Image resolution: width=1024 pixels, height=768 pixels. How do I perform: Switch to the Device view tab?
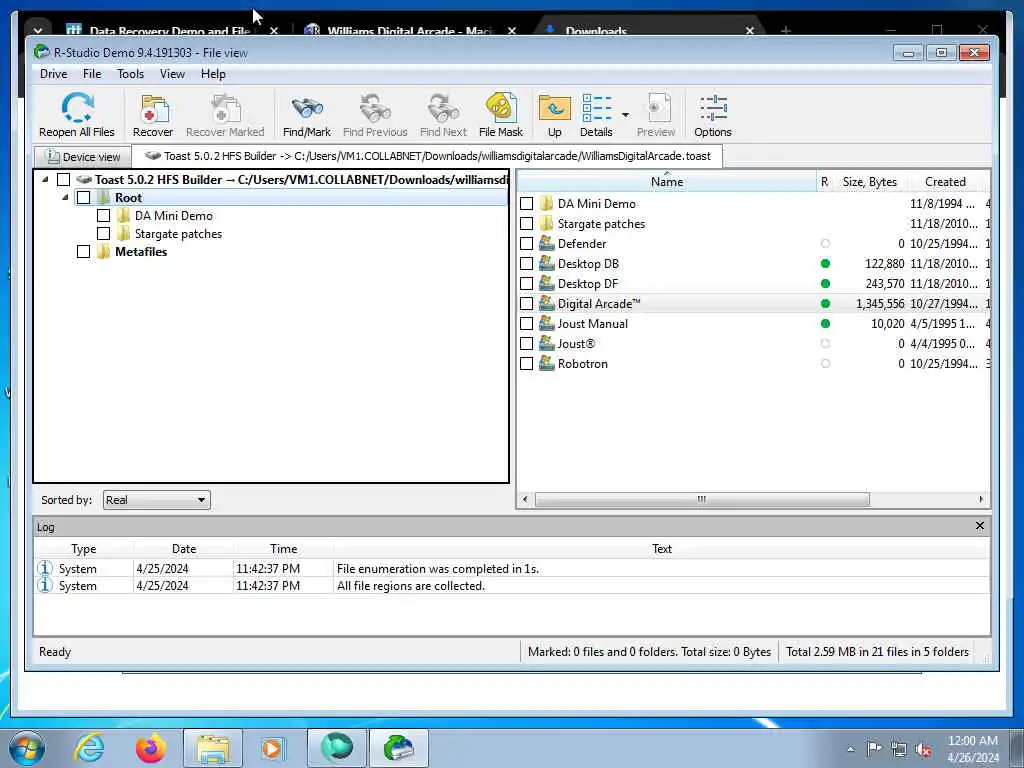(83, 157)
